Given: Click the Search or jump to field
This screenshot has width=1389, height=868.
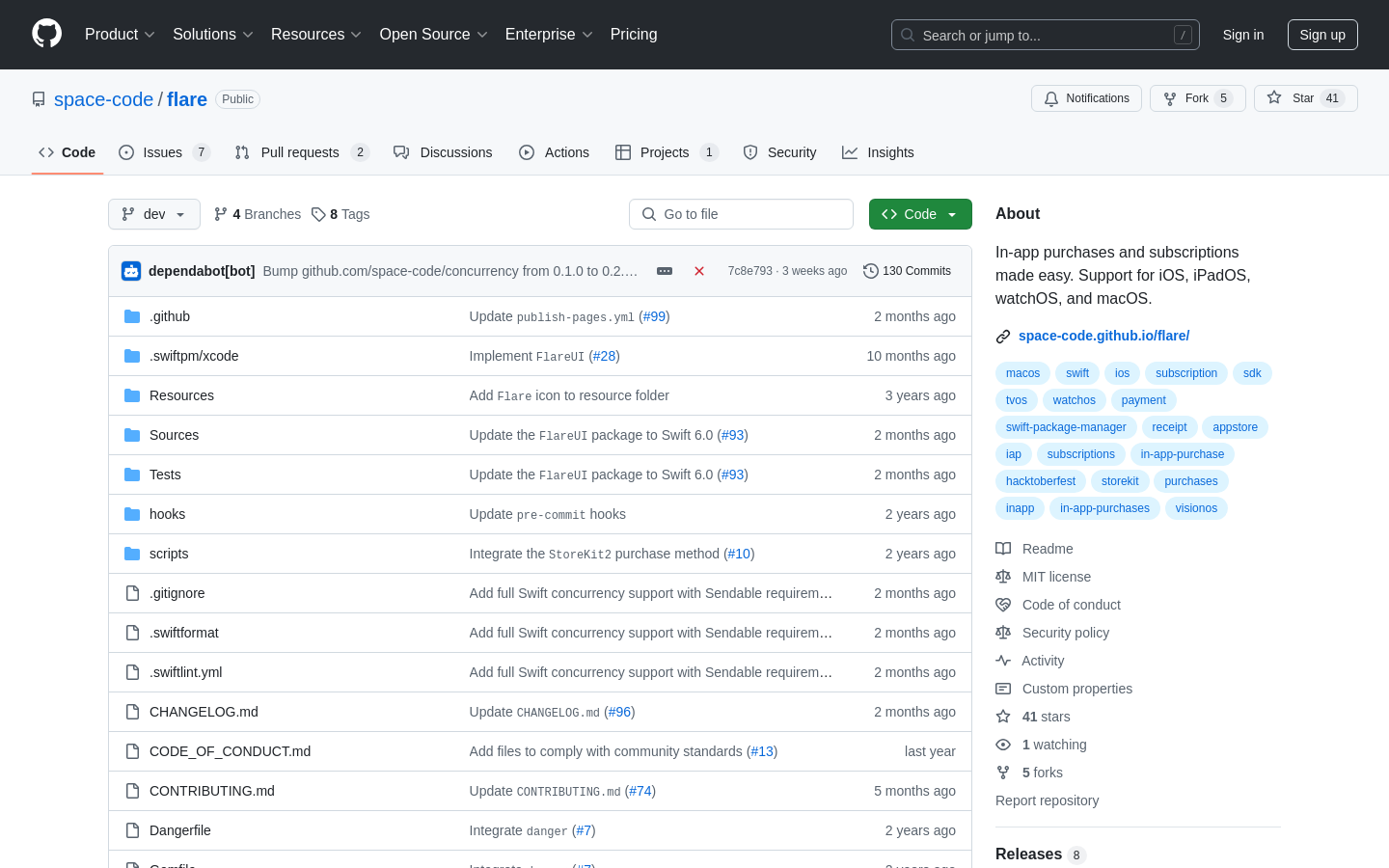Looking at the screenshot, I should pos(1046,35).
